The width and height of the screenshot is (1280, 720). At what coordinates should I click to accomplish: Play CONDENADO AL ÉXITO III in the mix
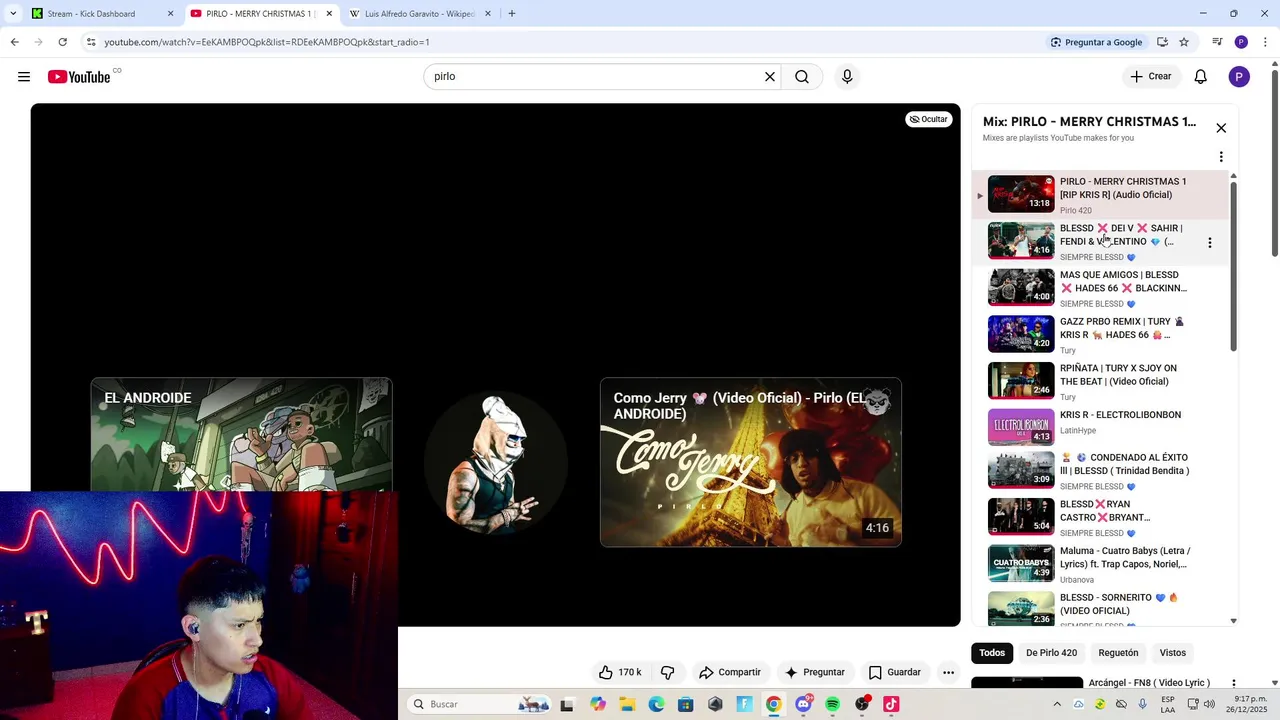tap(1100, 471)
